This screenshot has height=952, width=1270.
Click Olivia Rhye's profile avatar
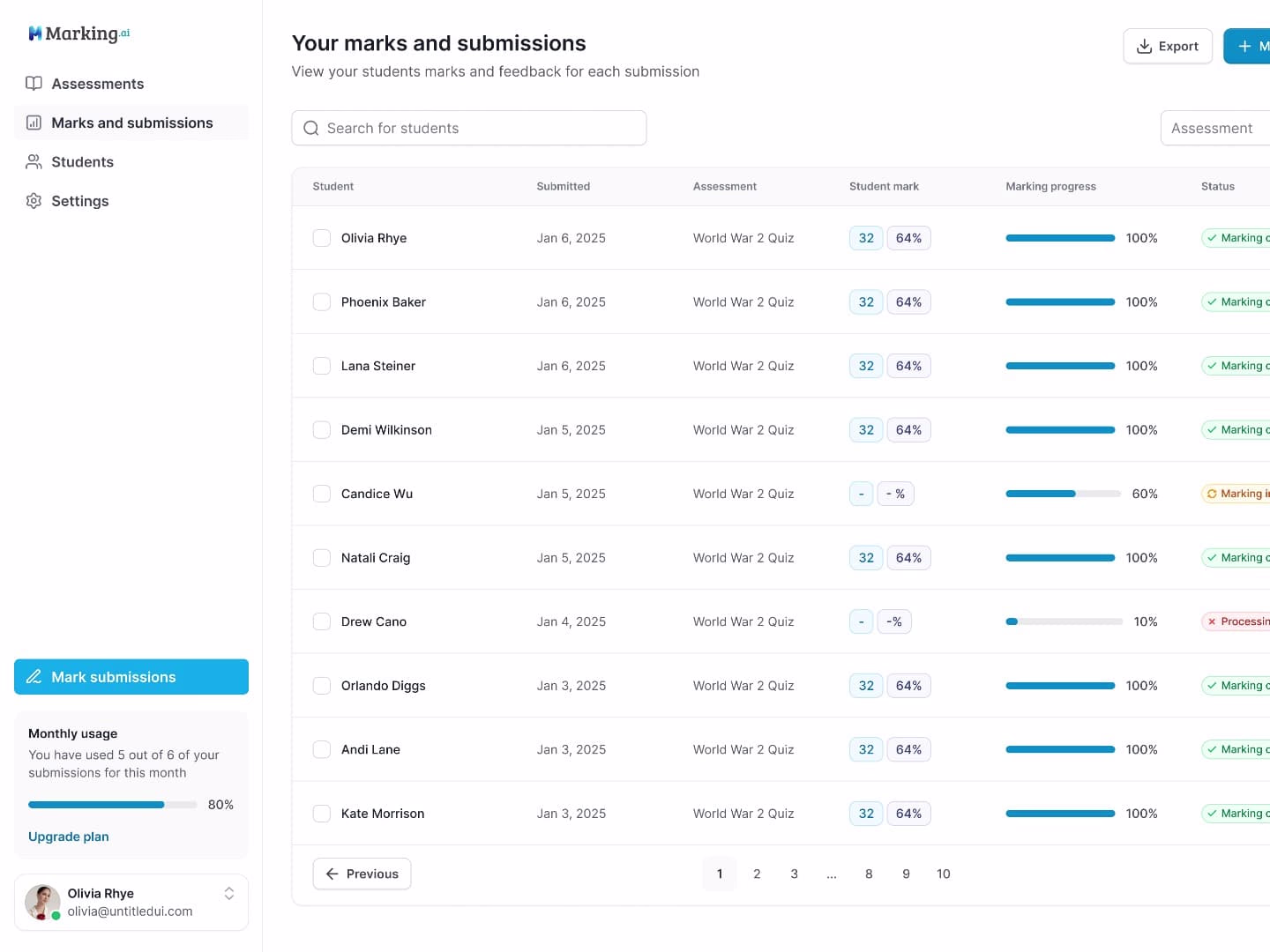pos(42,902)
